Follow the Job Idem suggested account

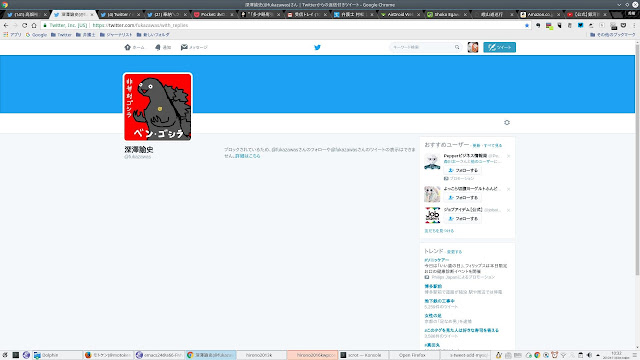pos(462,219)
